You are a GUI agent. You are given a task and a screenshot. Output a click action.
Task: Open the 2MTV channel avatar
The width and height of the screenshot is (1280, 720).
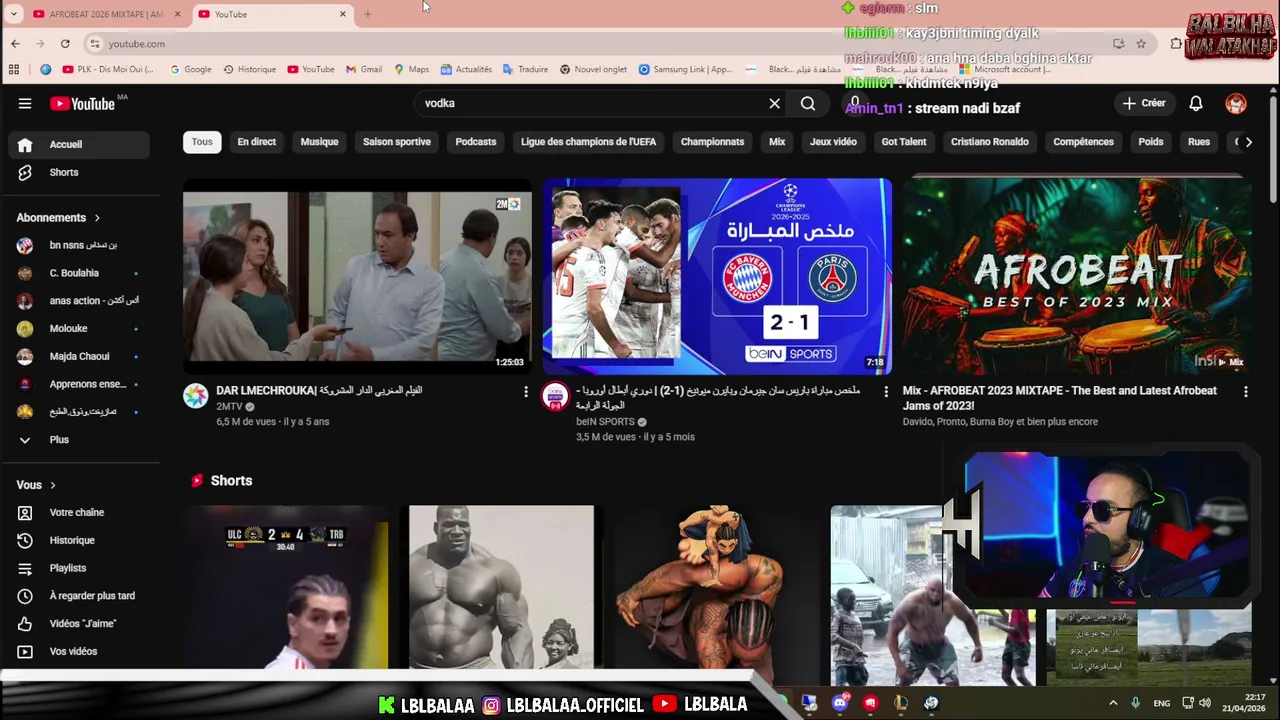point(196,396)
